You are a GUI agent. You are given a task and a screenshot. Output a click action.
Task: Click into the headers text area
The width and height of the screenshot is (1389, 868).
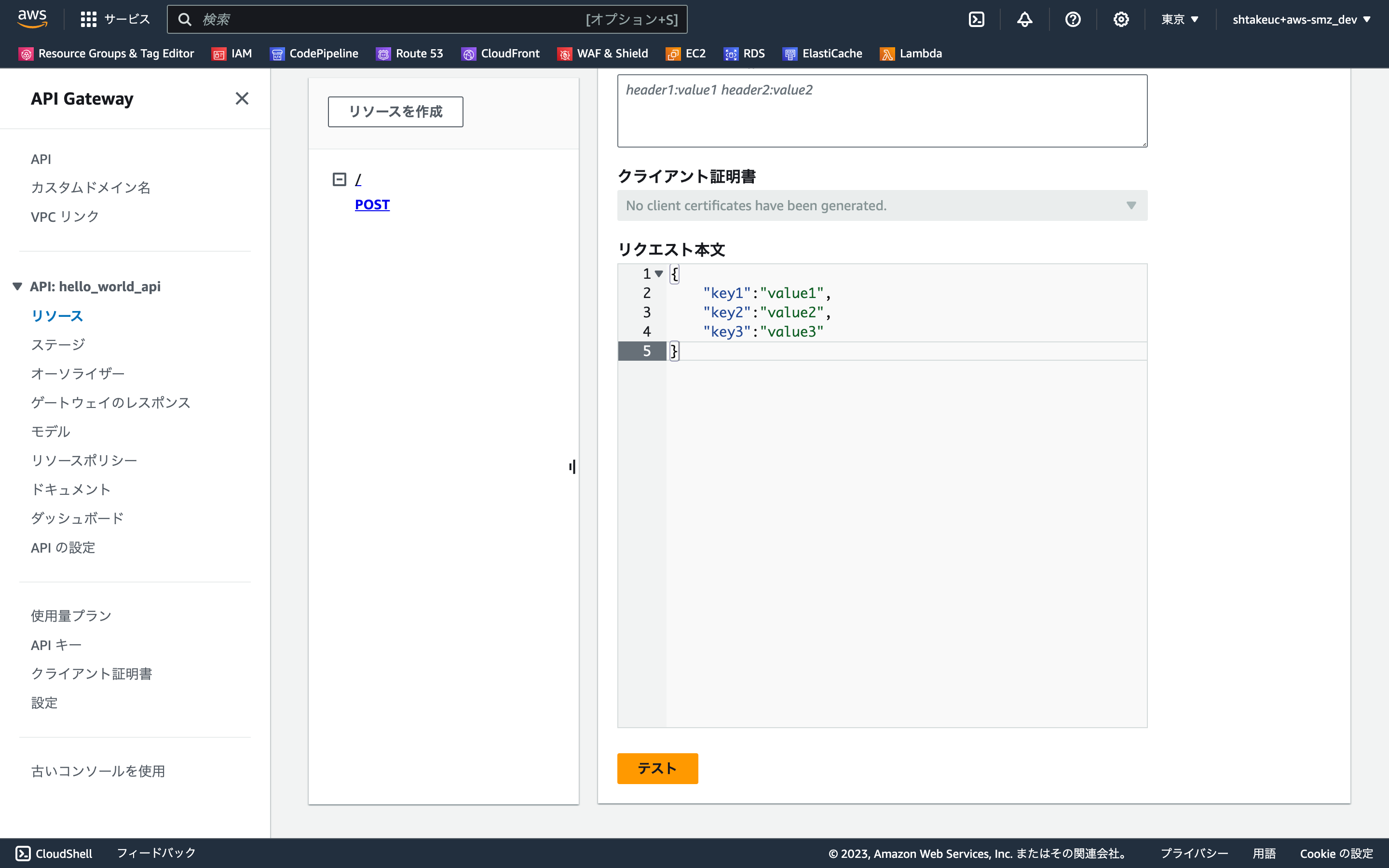(x=882, y=111)
